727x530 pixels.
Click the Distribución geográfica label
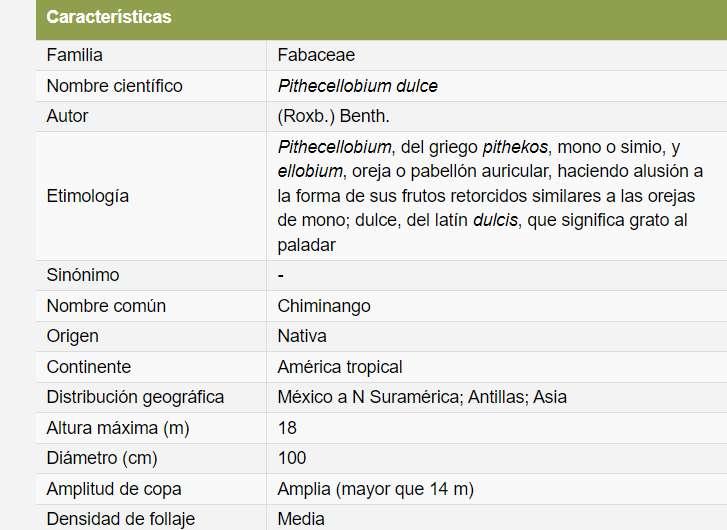point(135,397)
